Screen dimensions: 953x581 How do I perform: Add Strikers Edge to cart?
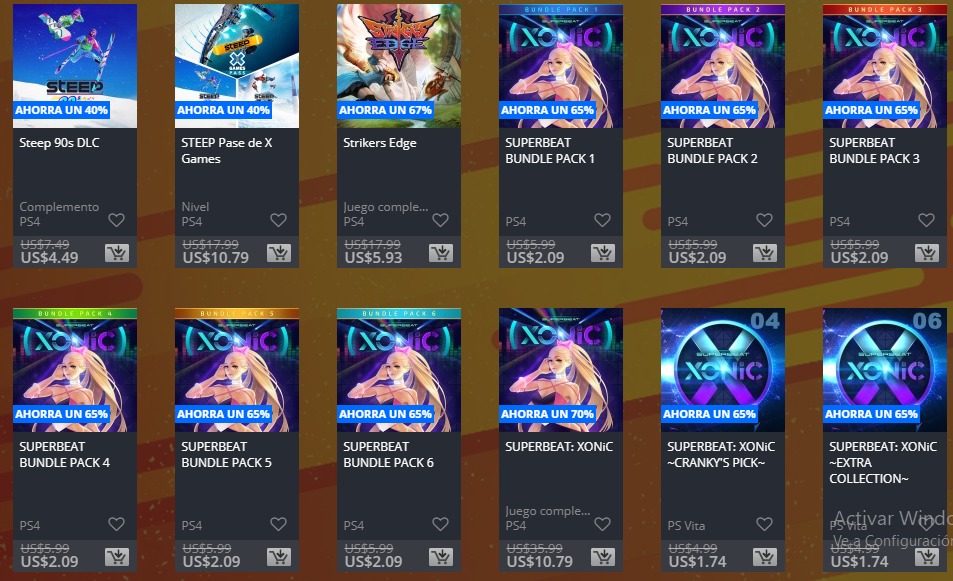pyautogui.click(x=441, y=253)
